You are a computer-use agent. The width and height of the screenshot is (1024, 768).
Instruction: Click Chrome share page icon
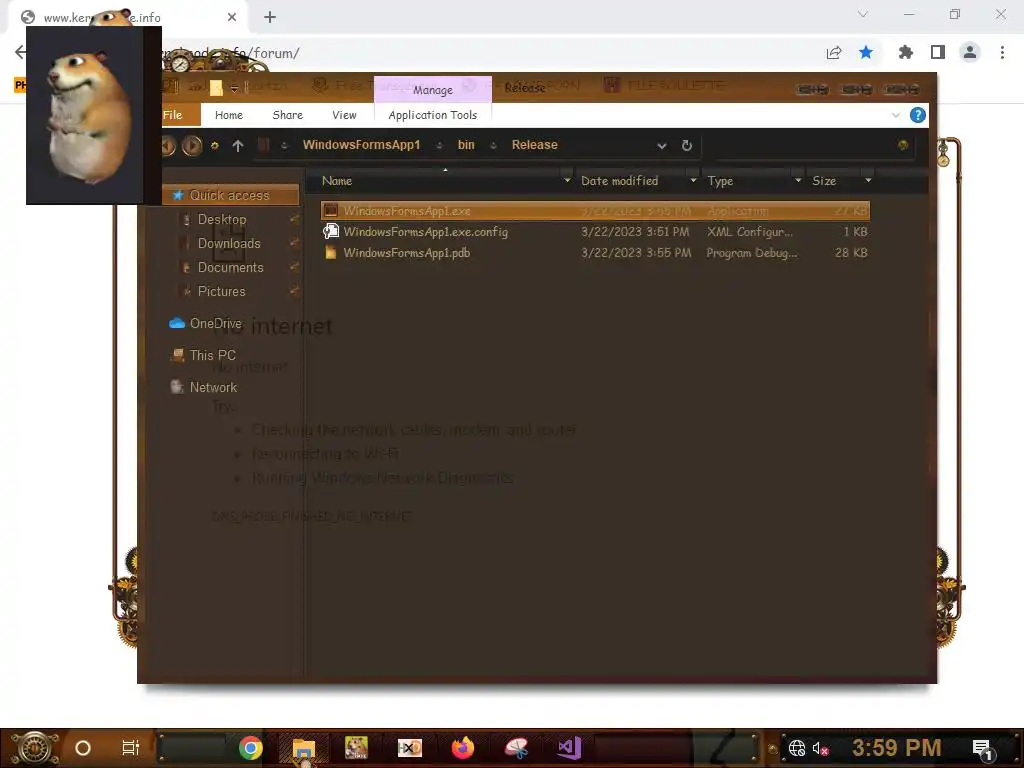[x=834, y=53]
